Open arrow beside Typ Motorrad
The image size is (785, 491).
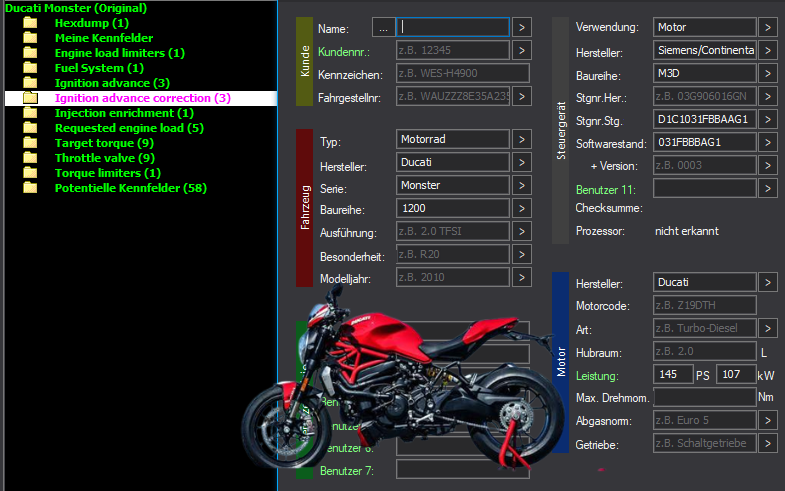(x=522, y=139)
